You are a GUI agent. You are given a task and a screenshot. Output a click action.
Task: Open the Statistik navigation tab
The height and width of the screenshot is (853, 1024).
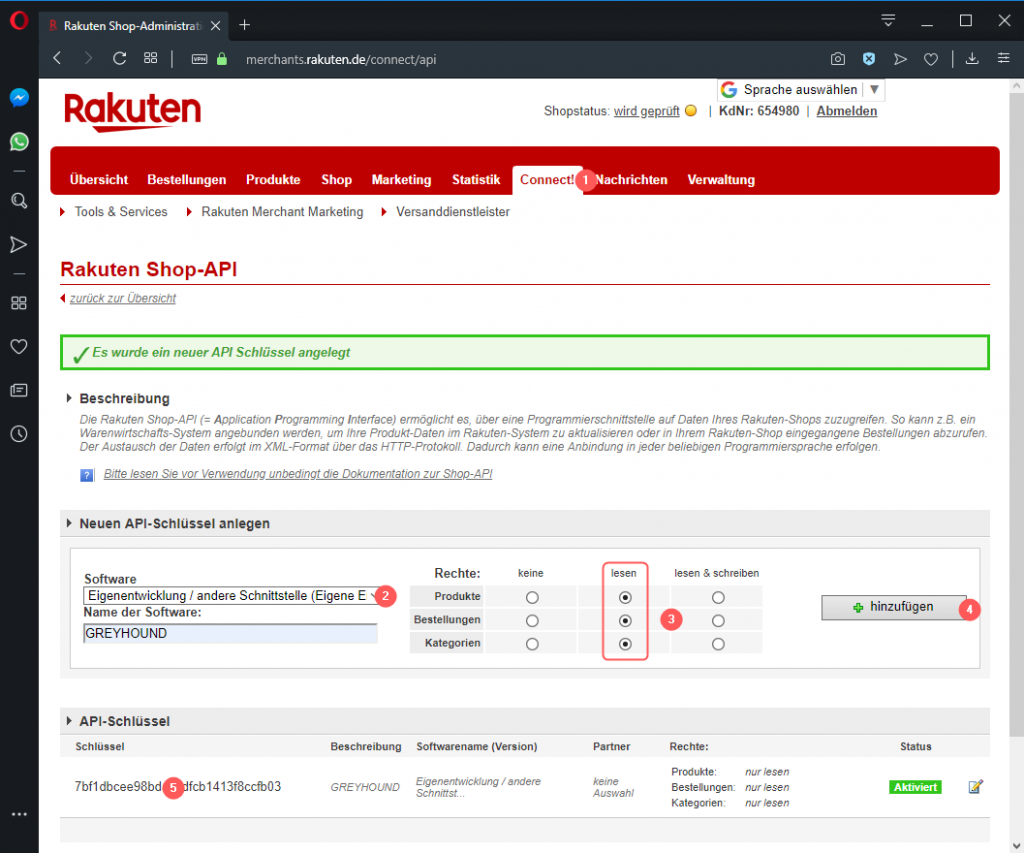click(x=476, y=180)
